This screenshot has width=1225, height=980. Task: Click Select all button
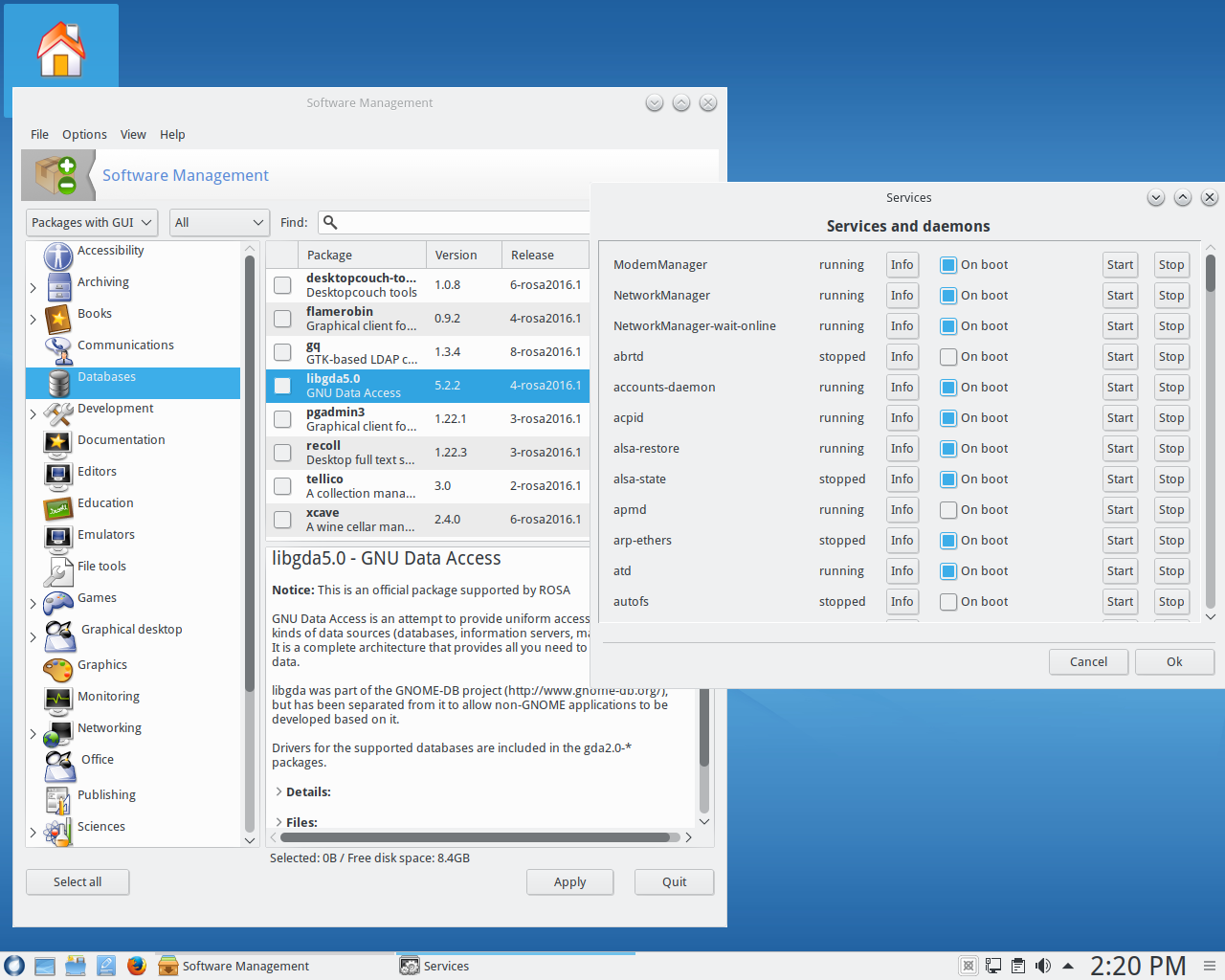(x=78, y=882)
